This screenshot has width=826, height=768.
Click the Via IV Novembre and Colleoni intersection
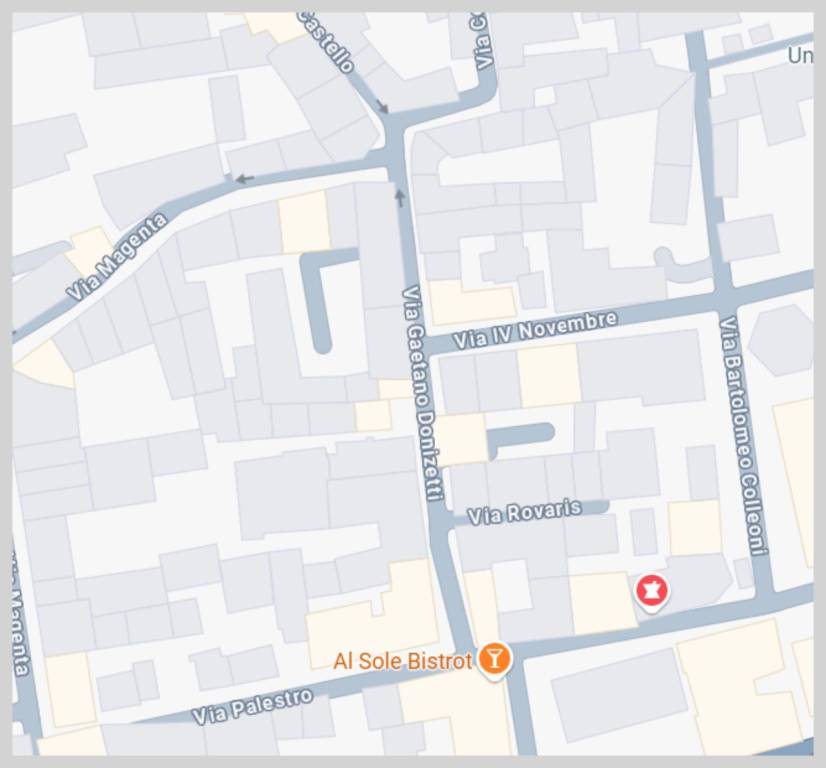tap(725, 296)
